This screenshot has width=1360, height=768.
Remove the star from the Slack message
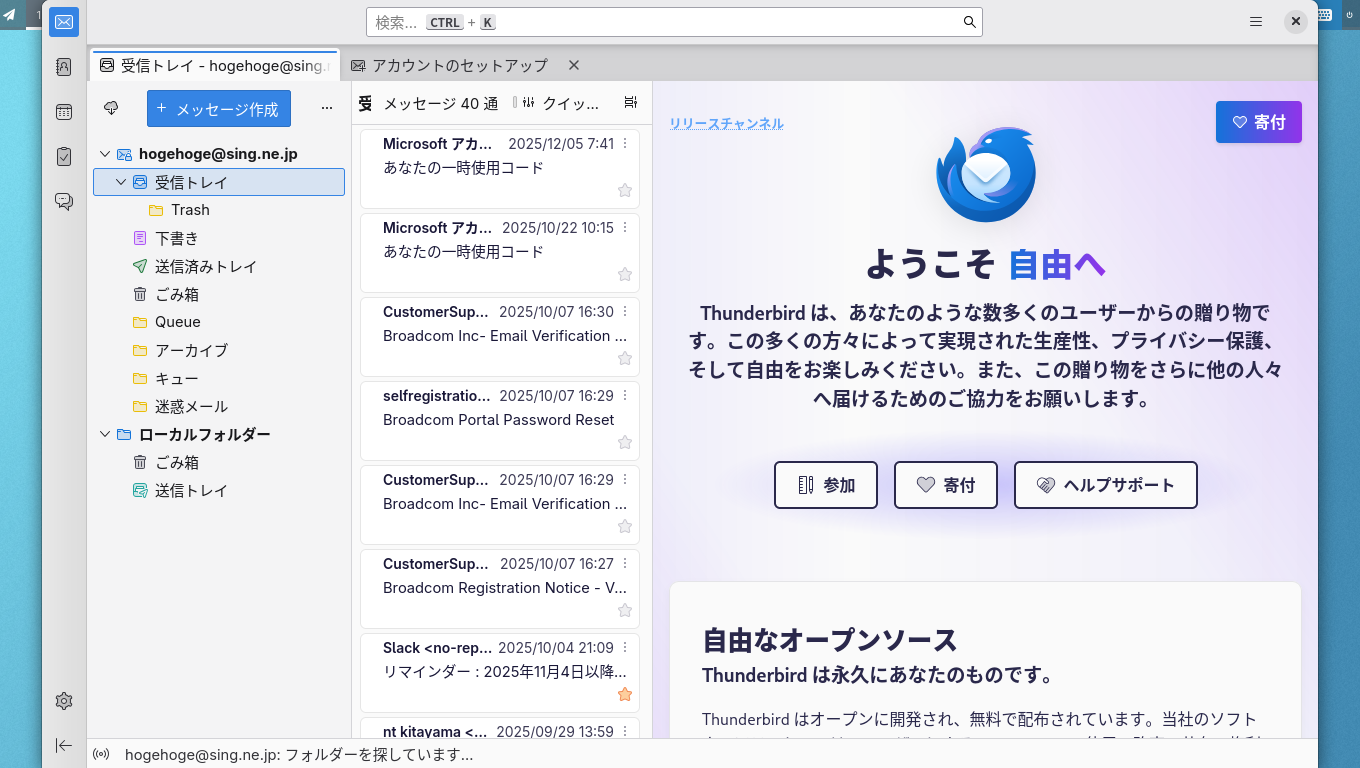[x=625, y=694]
